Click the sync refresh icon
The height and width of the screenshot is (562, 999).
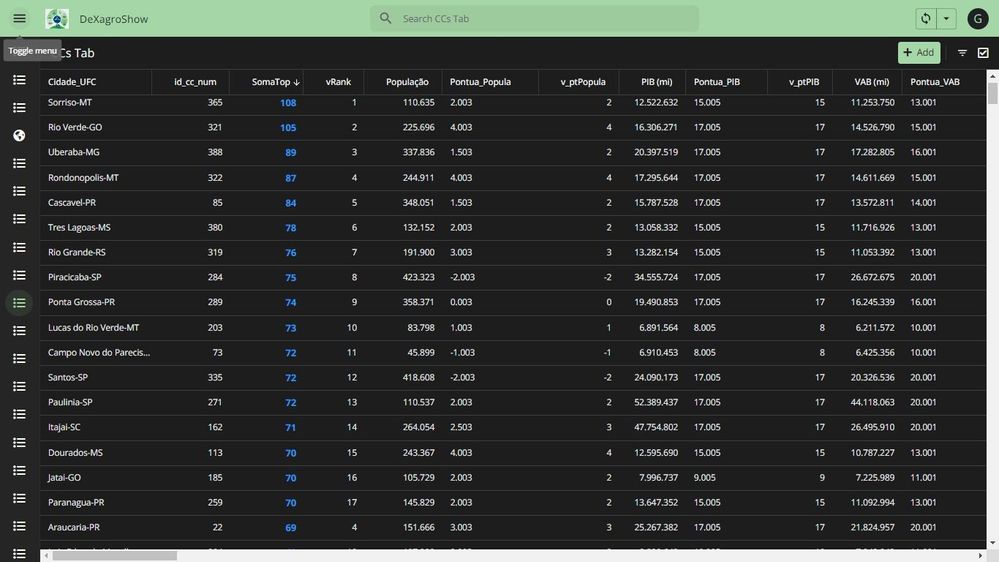coord(926,18)
